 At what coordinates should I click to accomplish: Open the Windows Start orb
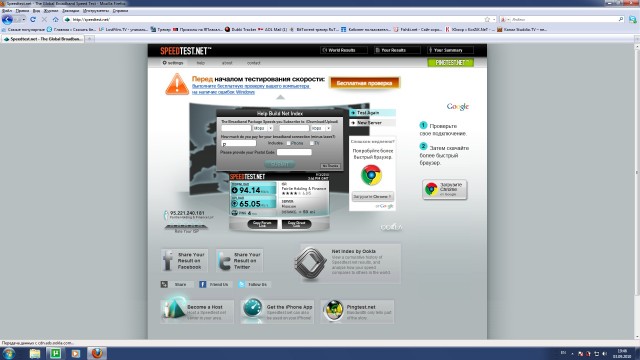pos(9,353)
